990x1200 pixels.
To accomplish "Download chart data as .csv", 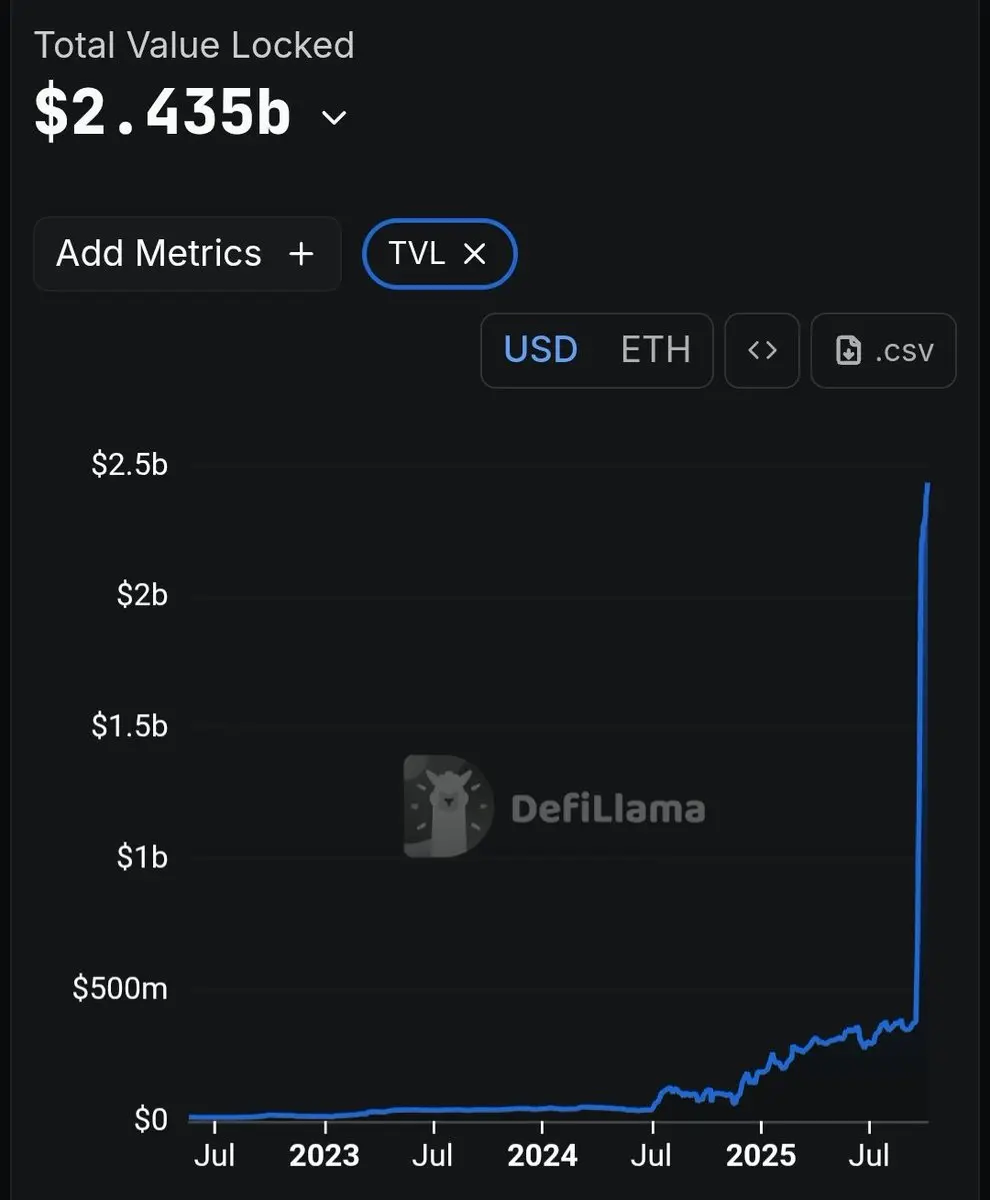I will coord(883,350).
